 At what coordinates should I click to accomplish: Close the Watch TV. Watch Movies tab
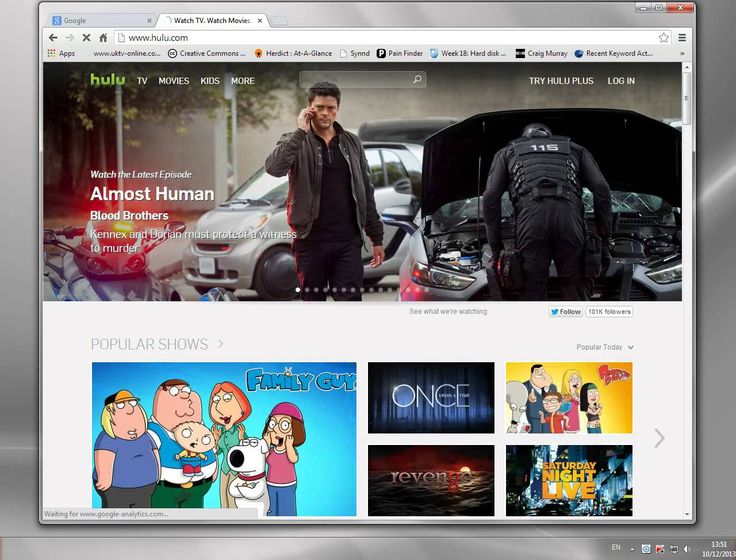click(260, 21)
